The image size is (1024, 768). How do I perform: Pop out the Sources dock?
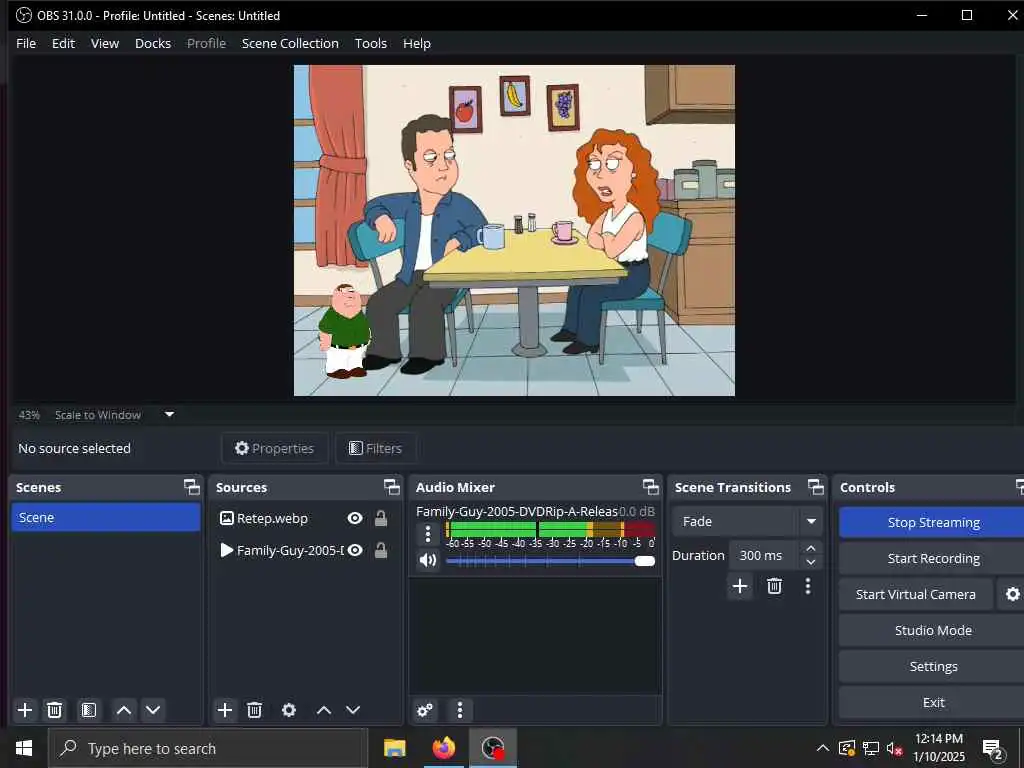tap(392, 487)
